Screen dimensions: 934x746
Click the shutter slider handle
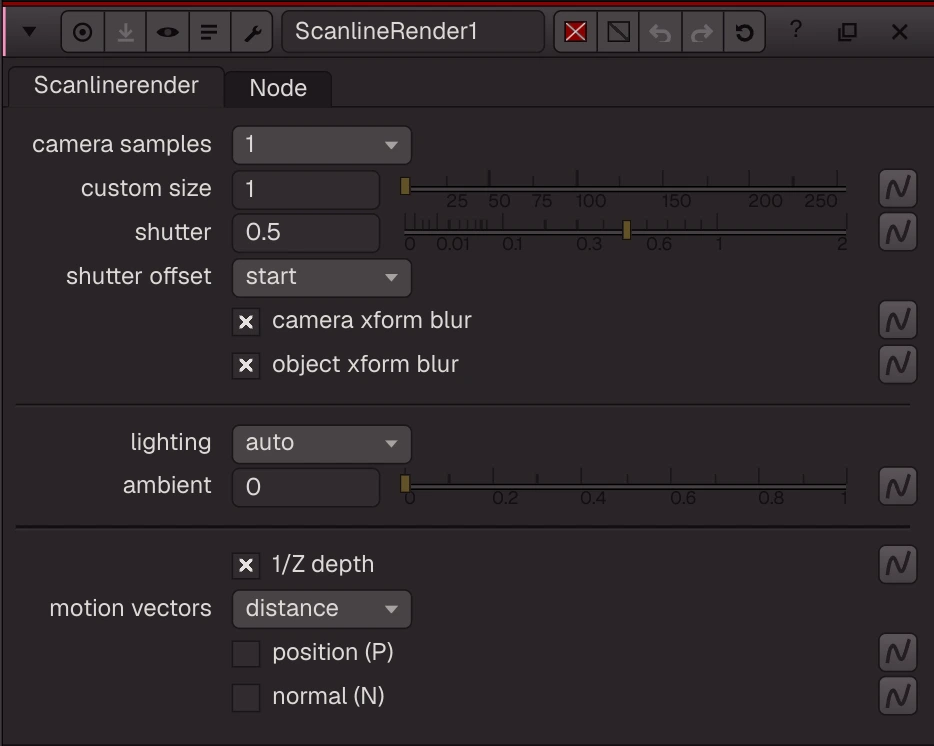627,230
